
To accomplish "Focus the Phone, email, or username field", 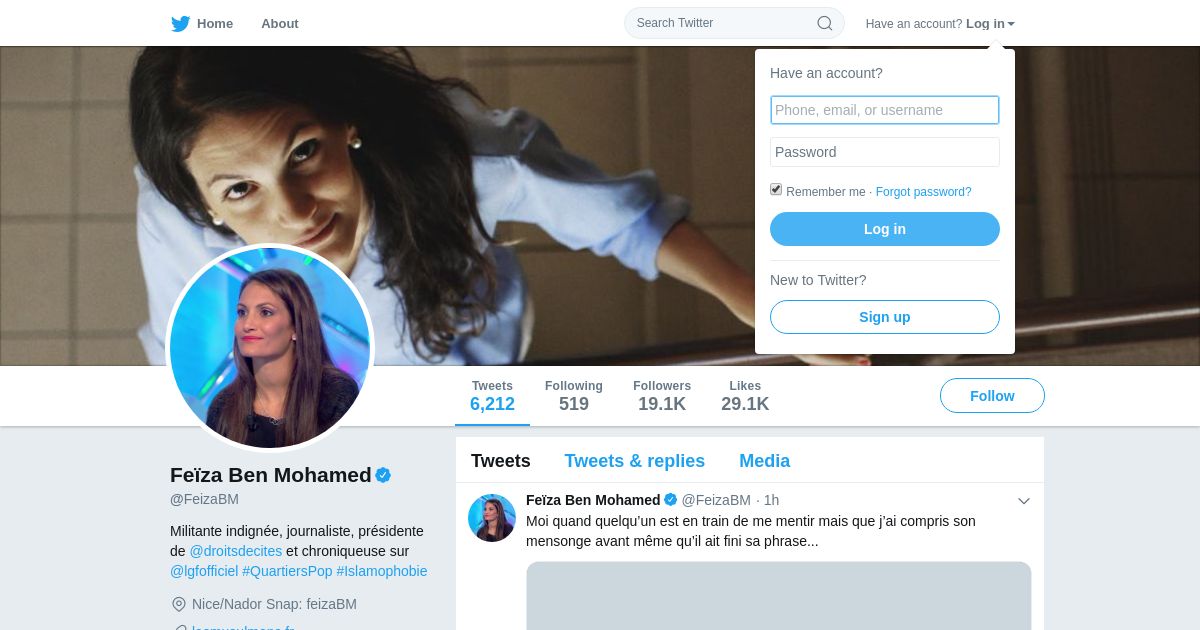I will click(x=885, y=110).
